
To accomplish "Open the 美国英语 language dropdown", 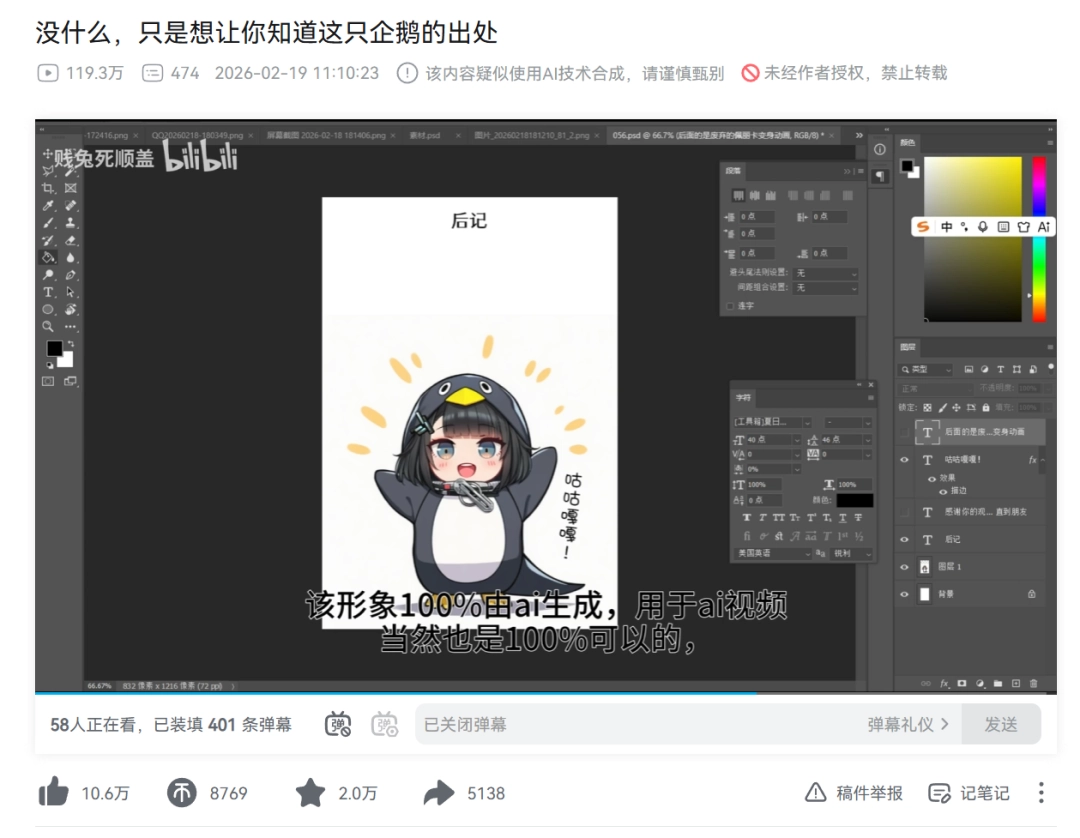I will click(774, 553).
